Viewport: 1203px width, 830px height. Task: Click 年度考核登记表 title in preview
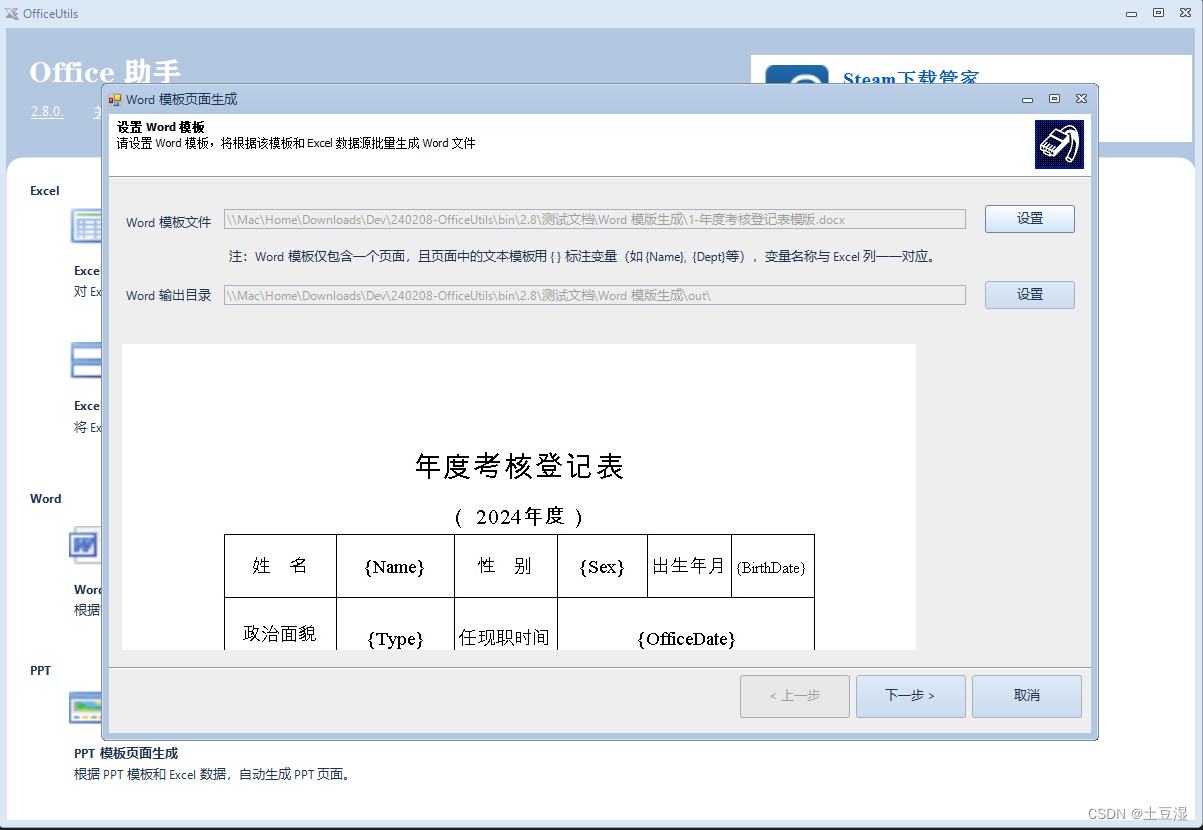coord(519,467)
